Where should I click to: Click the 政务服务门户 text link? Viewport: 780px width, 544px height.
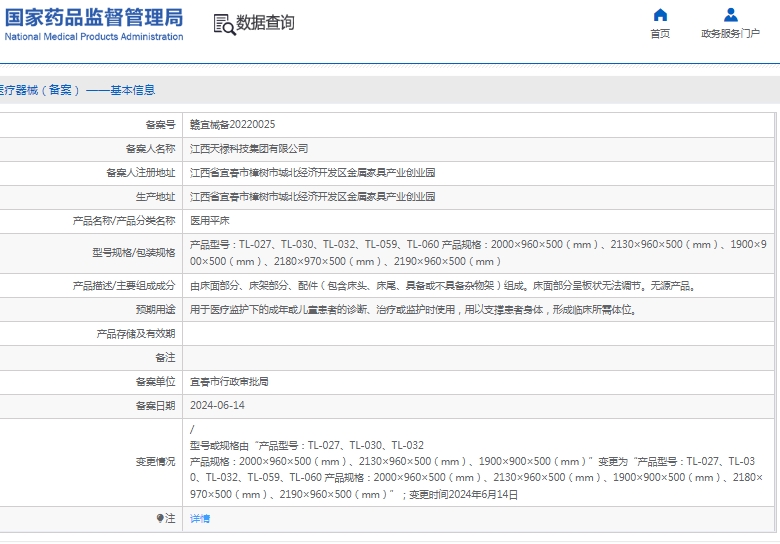[x=730, y=33]
